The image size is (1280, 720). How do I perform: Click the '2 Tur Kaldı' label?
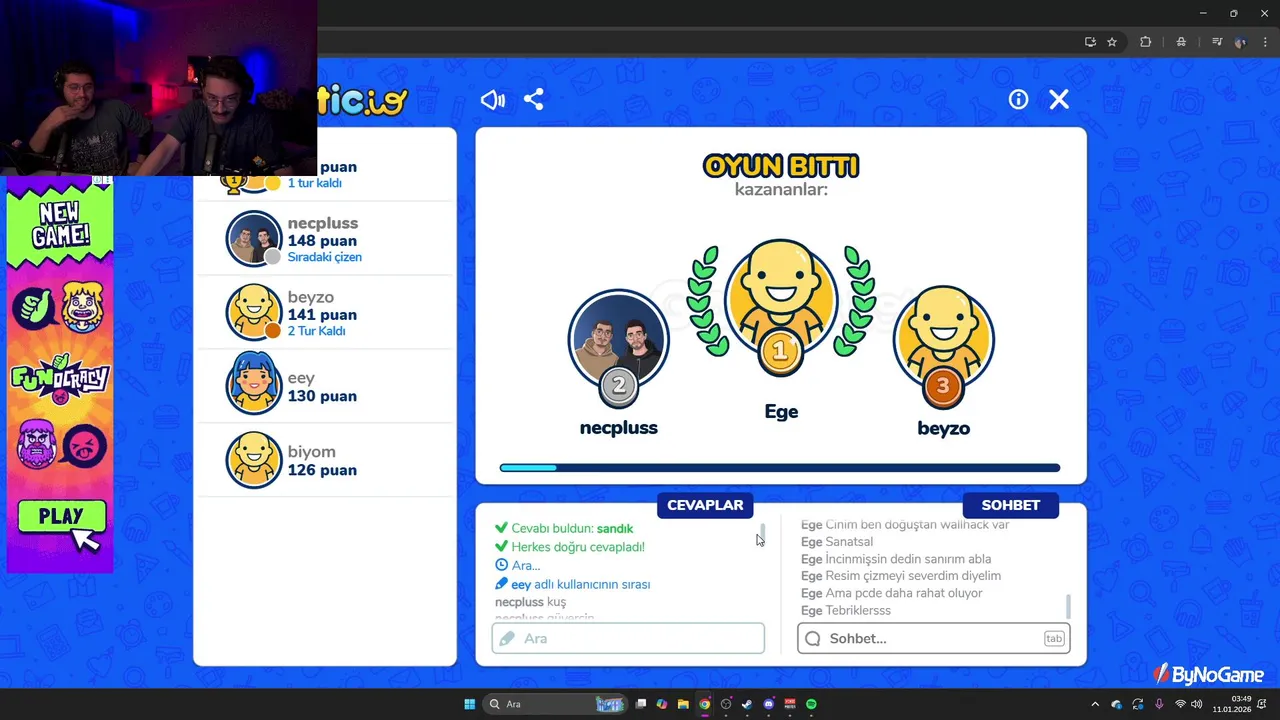316,331
